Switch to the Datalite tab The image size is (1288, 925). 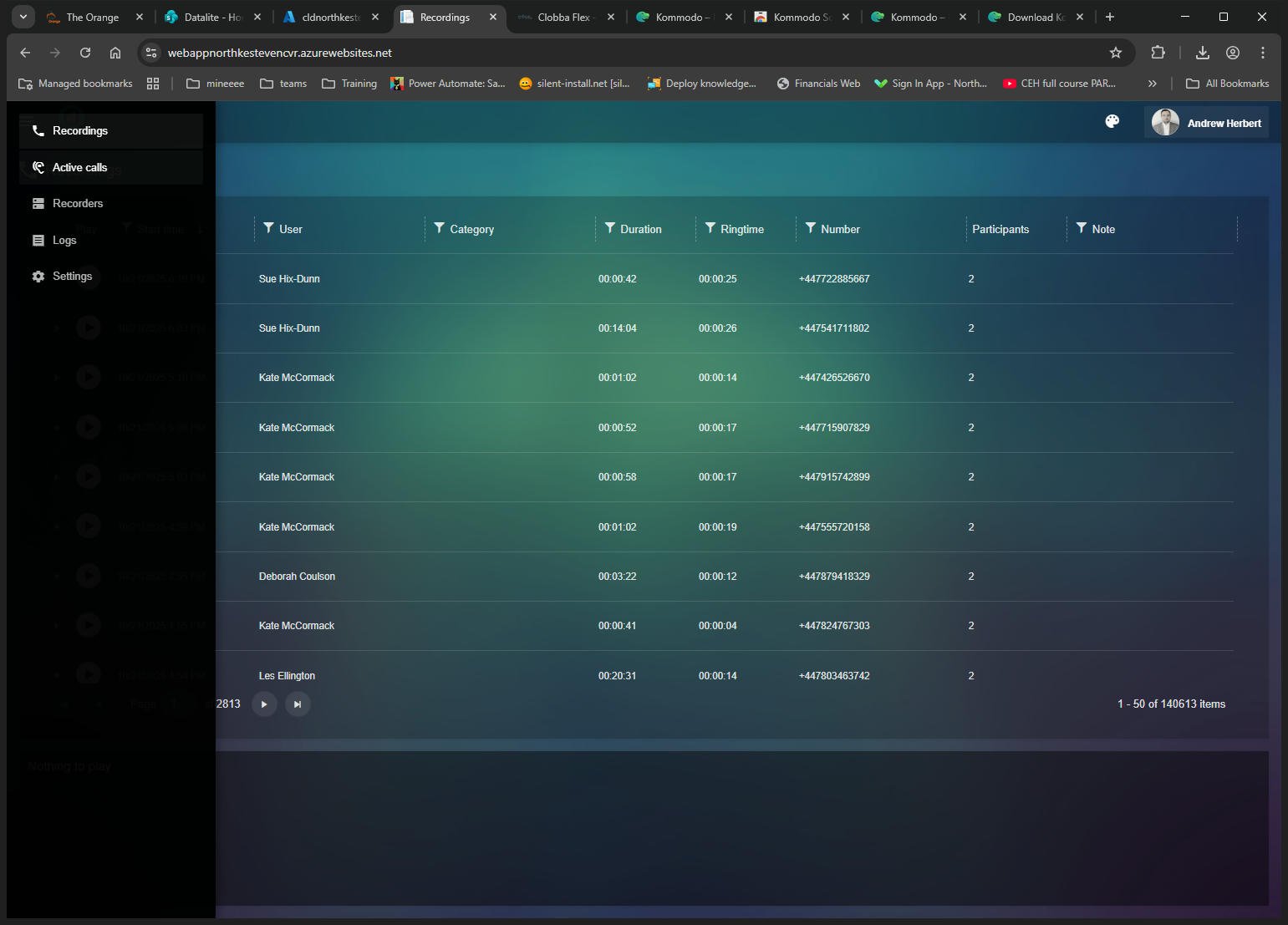click(x=213, y=17)
